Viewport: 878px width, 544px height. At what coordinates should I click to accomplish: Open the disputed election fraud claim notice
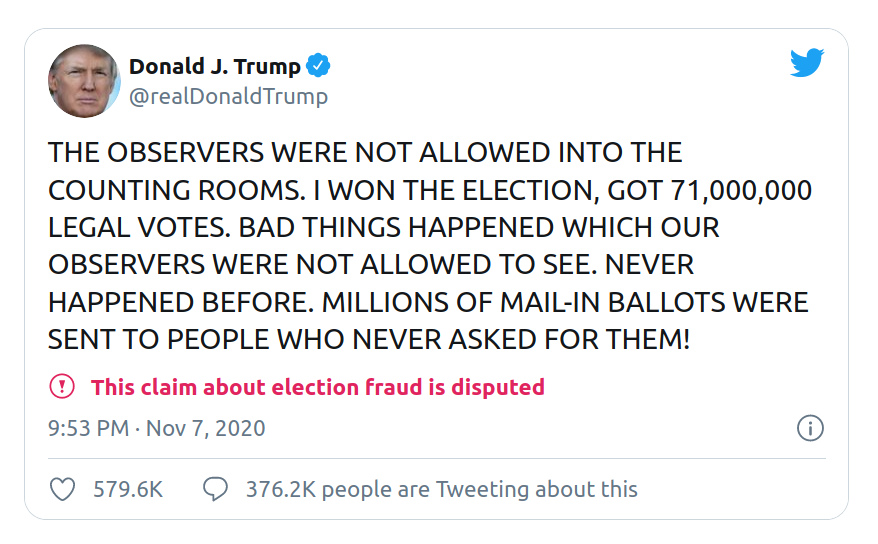(x=317, y=387)
